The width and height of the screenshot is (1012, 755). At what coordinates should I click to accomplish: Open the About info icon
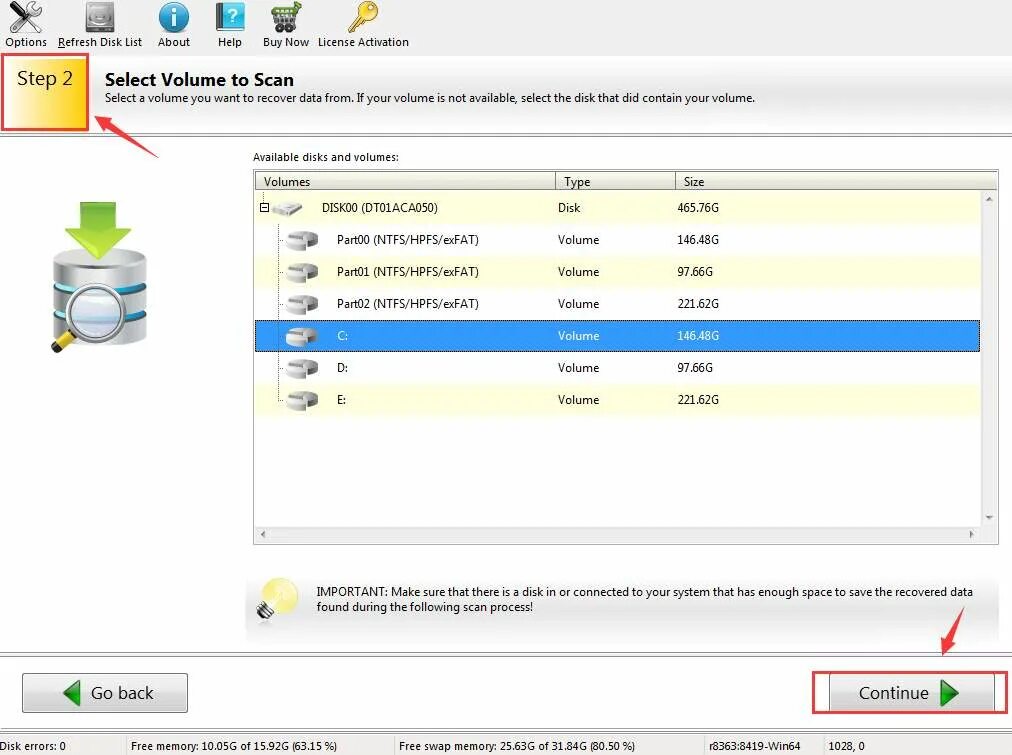(174, 17)
